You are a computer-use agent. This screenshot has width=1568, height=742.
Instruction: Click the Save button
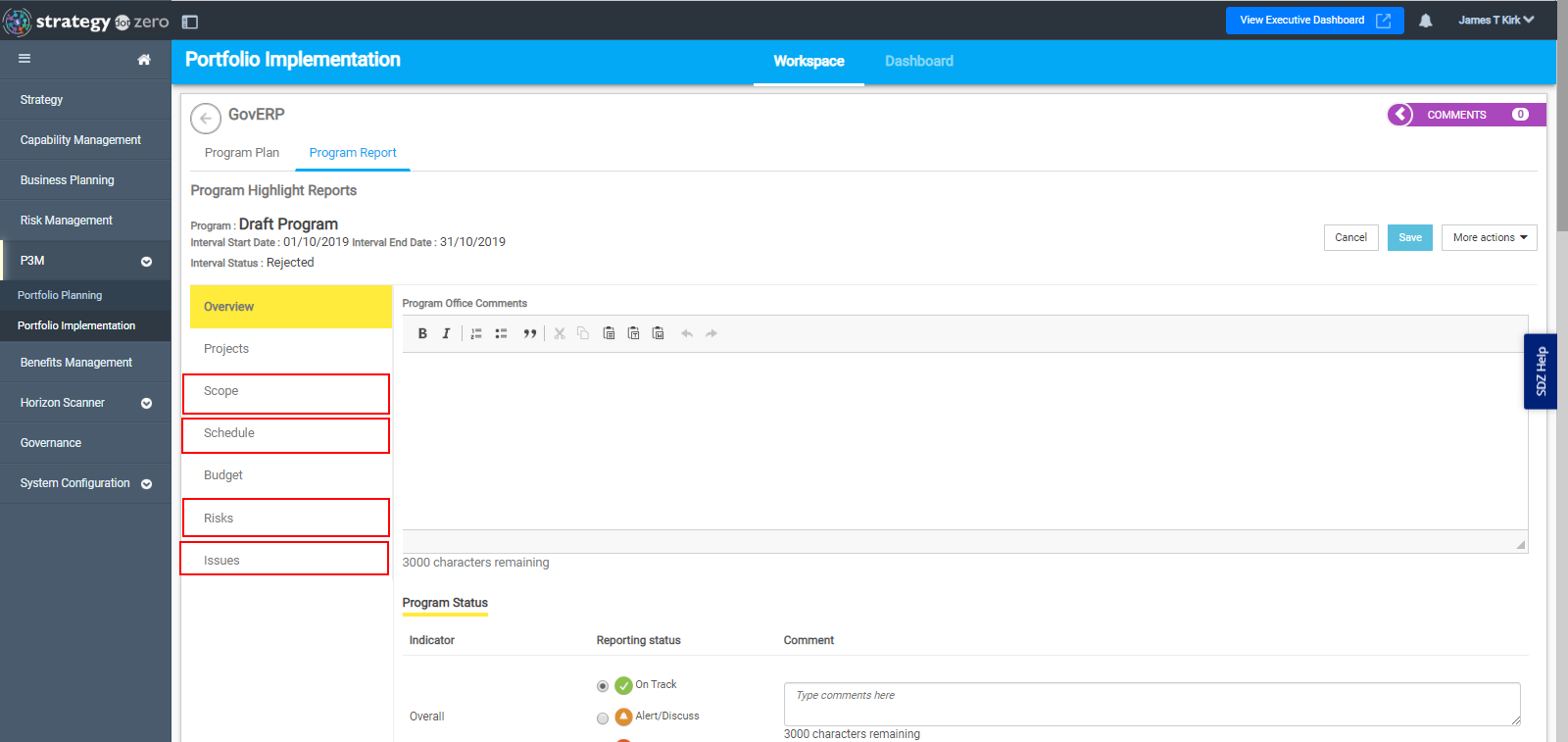click(1409, 237)
